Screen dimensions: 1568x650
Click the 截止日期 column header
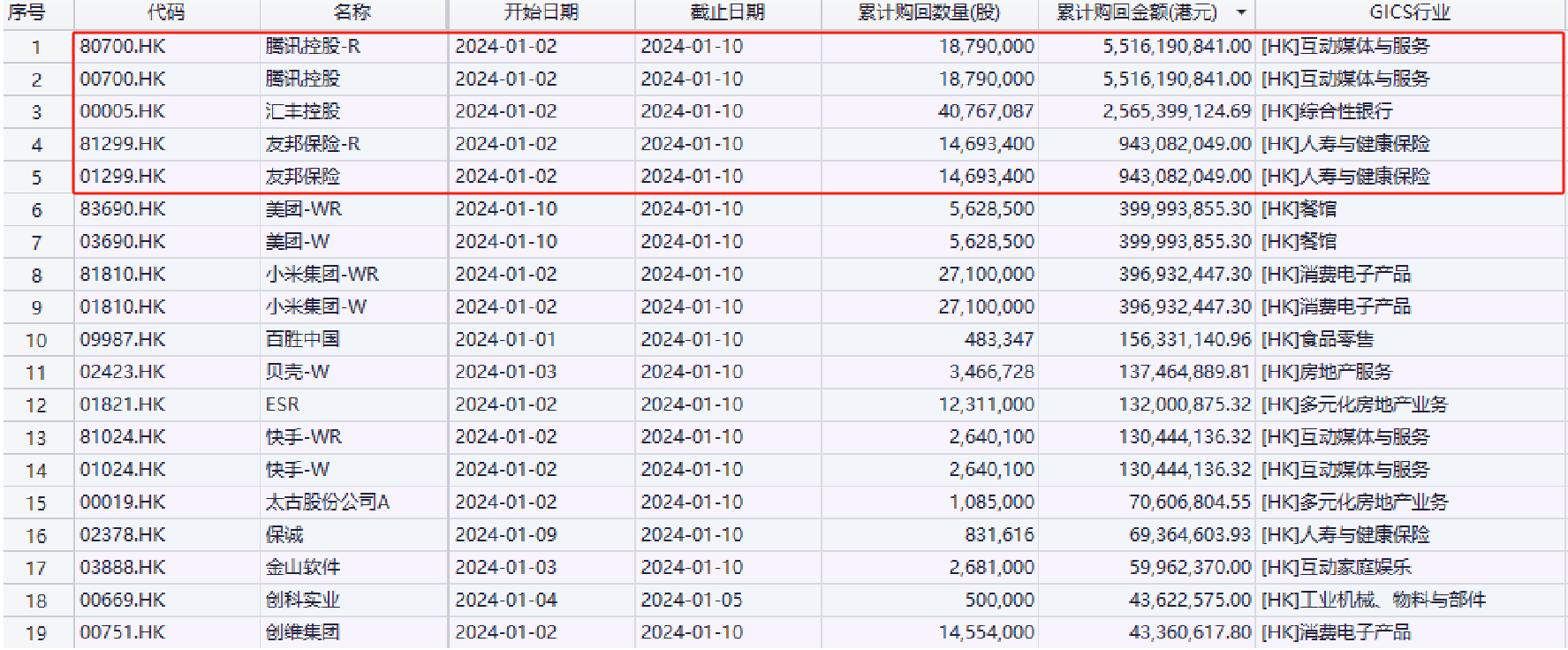[x=727, y=12]
